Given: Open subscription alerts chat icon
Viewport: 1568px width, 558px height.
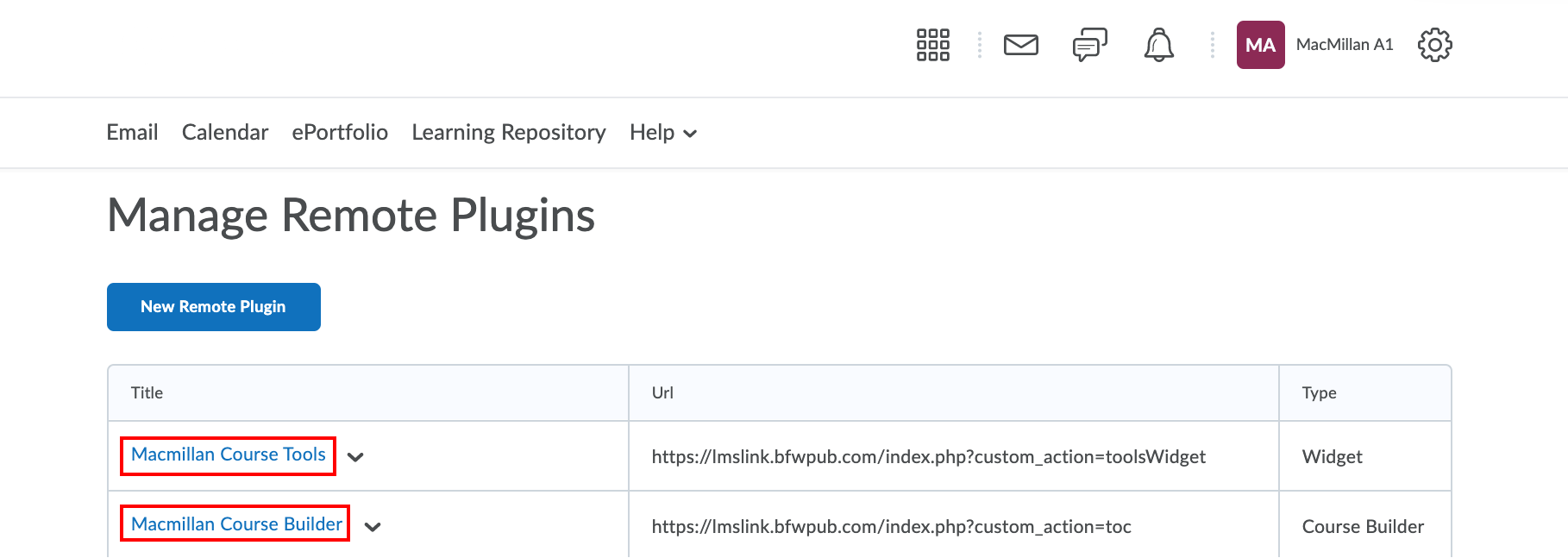Looking at the screenshot, I should click(1089, 45).
